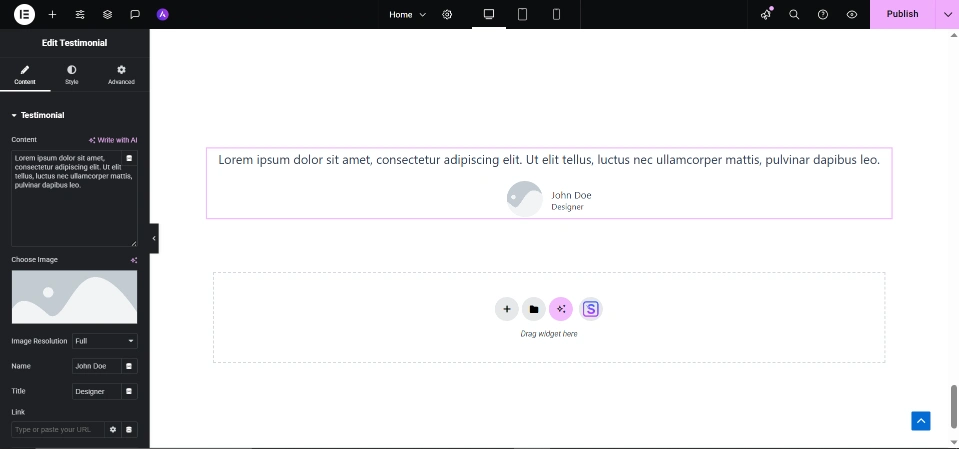This screenshot has height=449, width=959.
Task: Click dynamic tags icon for Title
Action: [x=129, y=391]
